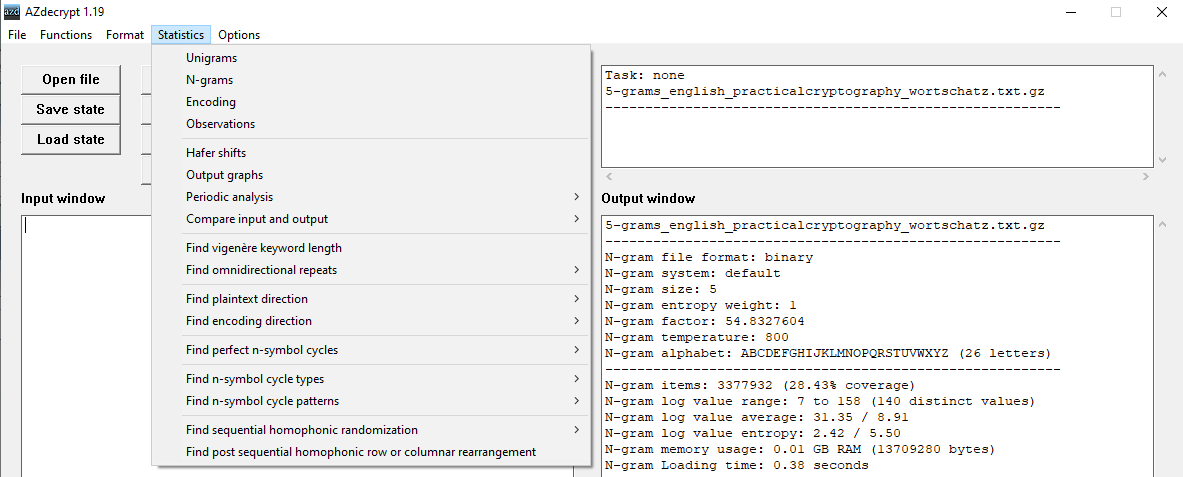Screen dimensions: 1183x477
Task: Select Unigrams from Statistics menu
Action: click(x=370, y=58)
